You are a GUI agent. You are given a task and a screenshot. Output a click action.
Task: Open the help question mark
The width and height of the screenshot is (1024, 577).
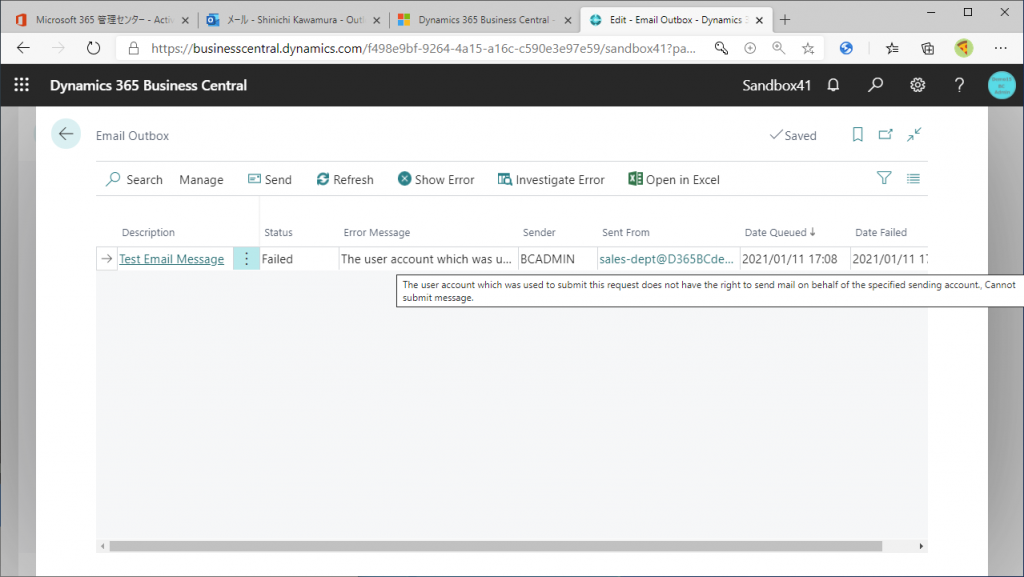[959, 85]
